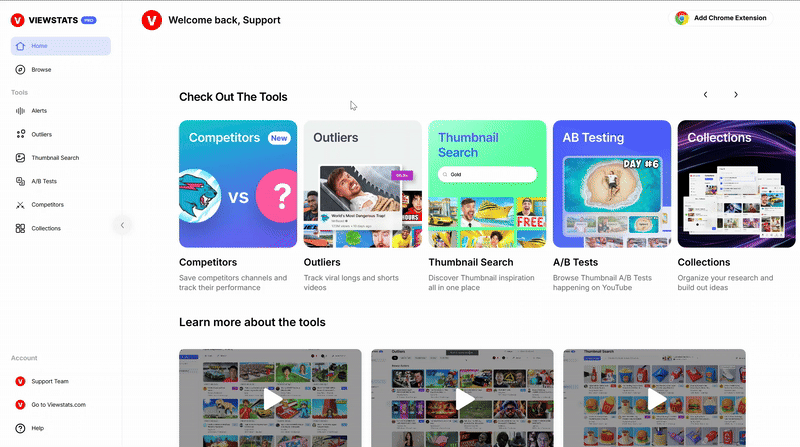The height and width of the screenshot is (447, 800).
Task: Click the Browse compass icon
Action: 20,69
